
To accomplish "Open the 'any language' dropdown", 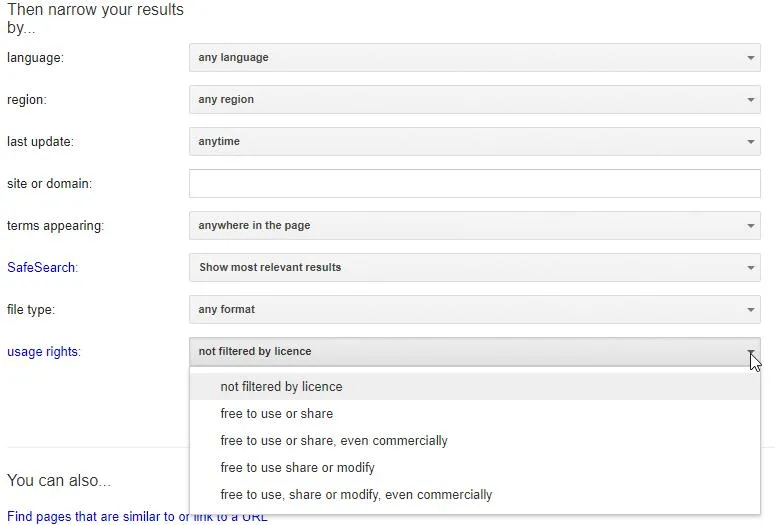I will point(474,57).
